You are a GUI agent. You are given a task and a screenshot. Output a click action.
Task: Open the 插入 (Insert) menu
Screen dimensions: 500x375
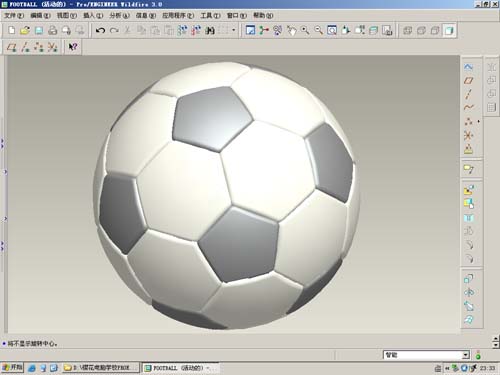pos(93,15)
